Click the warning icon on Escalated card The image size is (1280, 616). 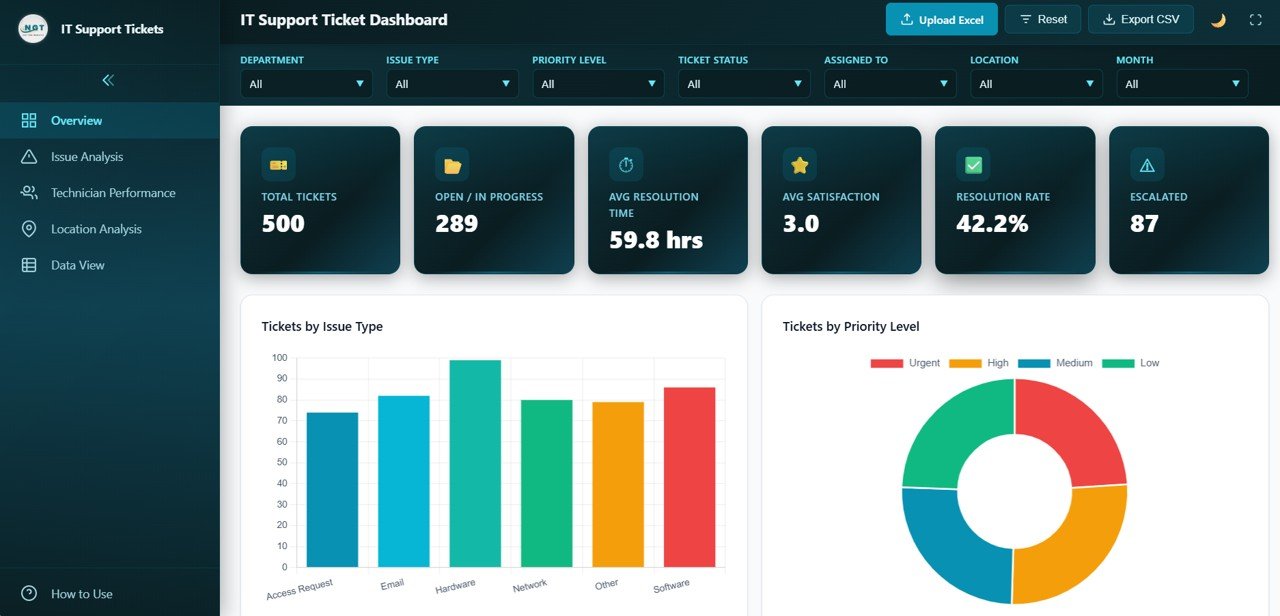[x=1146, y=164]
